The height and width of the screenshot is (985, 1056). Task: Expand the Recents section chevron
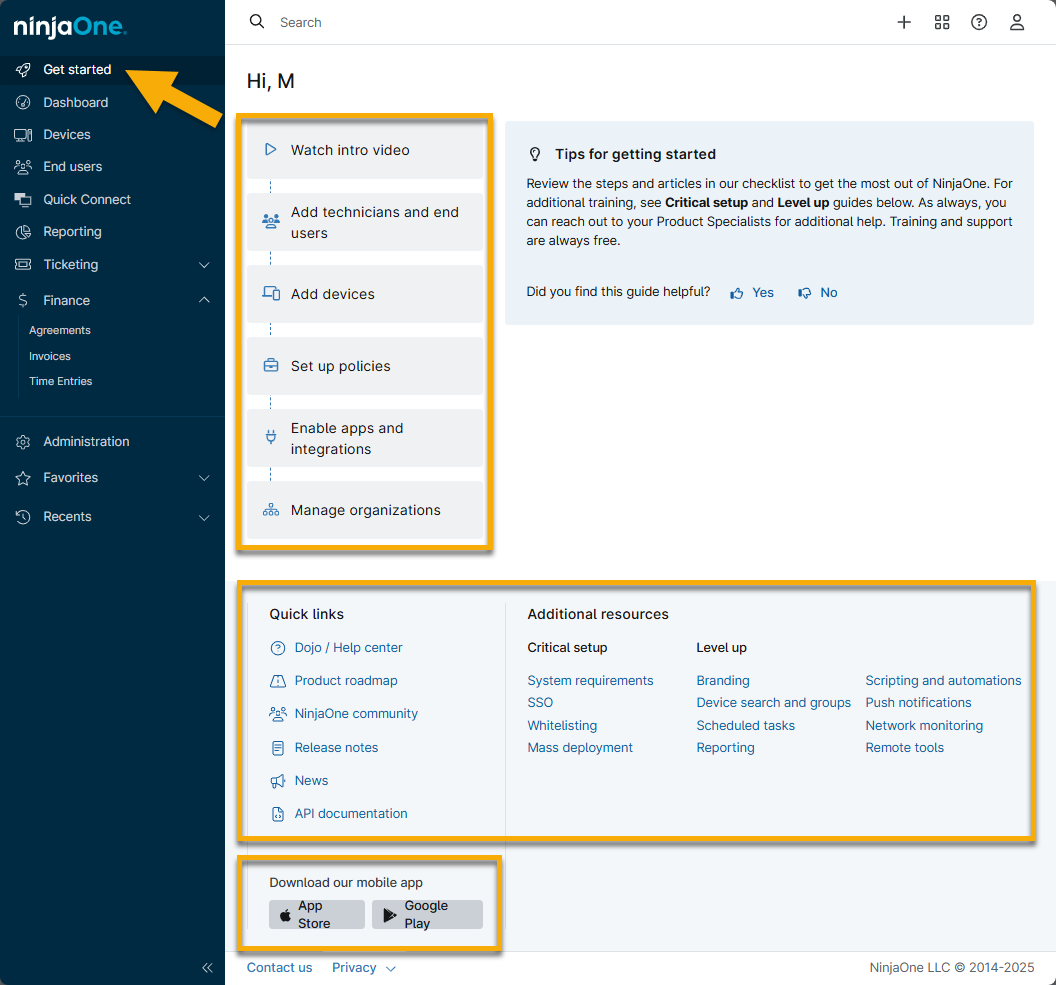204,517
